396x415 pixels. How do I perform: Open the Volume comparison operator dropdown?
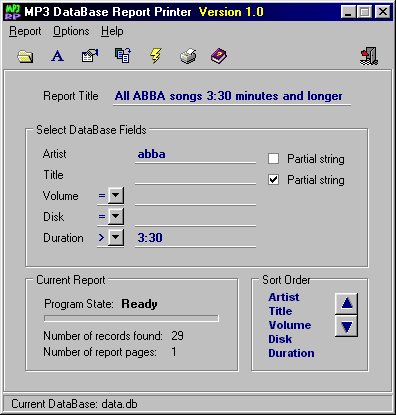click(x=116, y=196)
